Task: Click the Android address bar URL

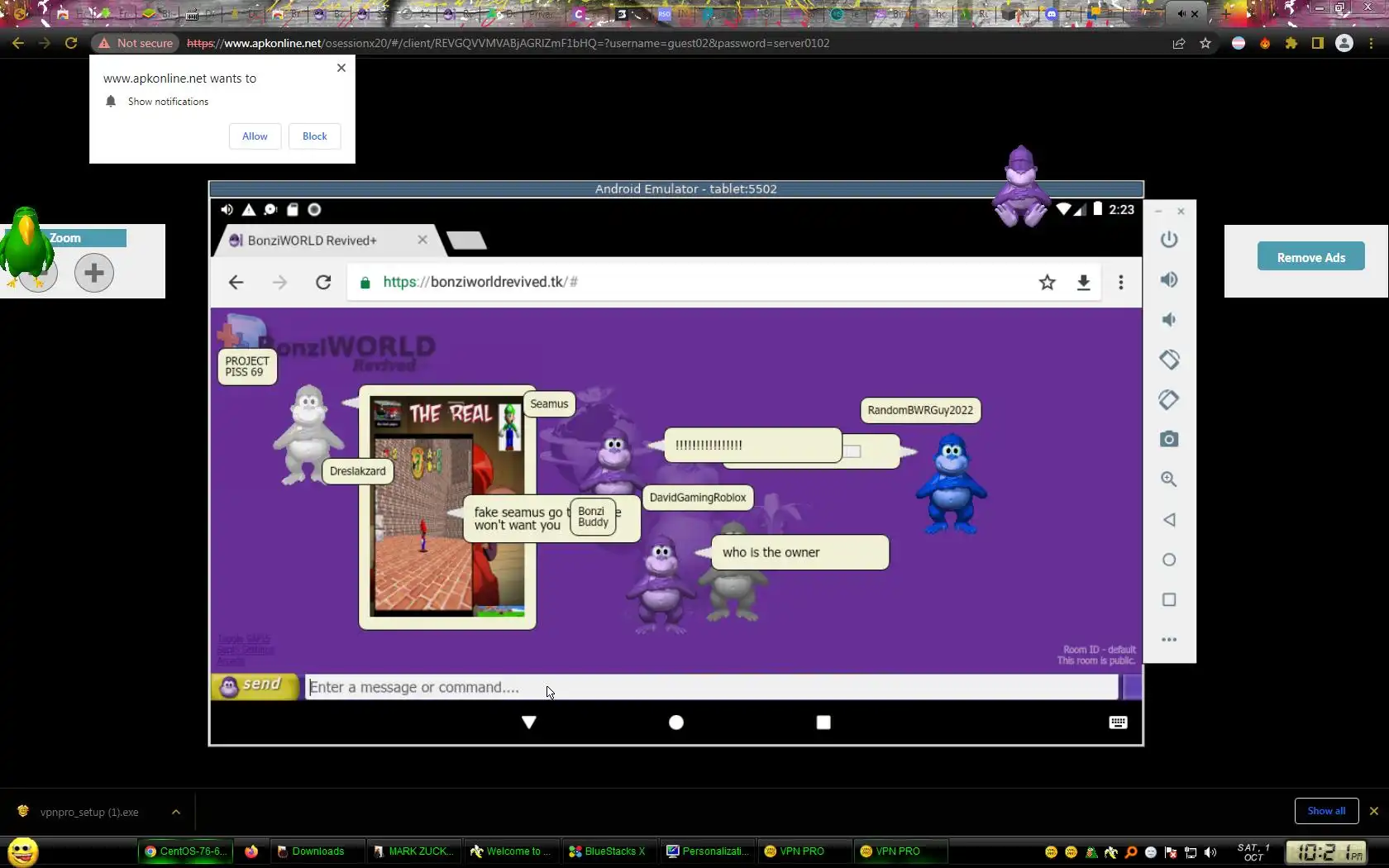Action: pos(480,282)
